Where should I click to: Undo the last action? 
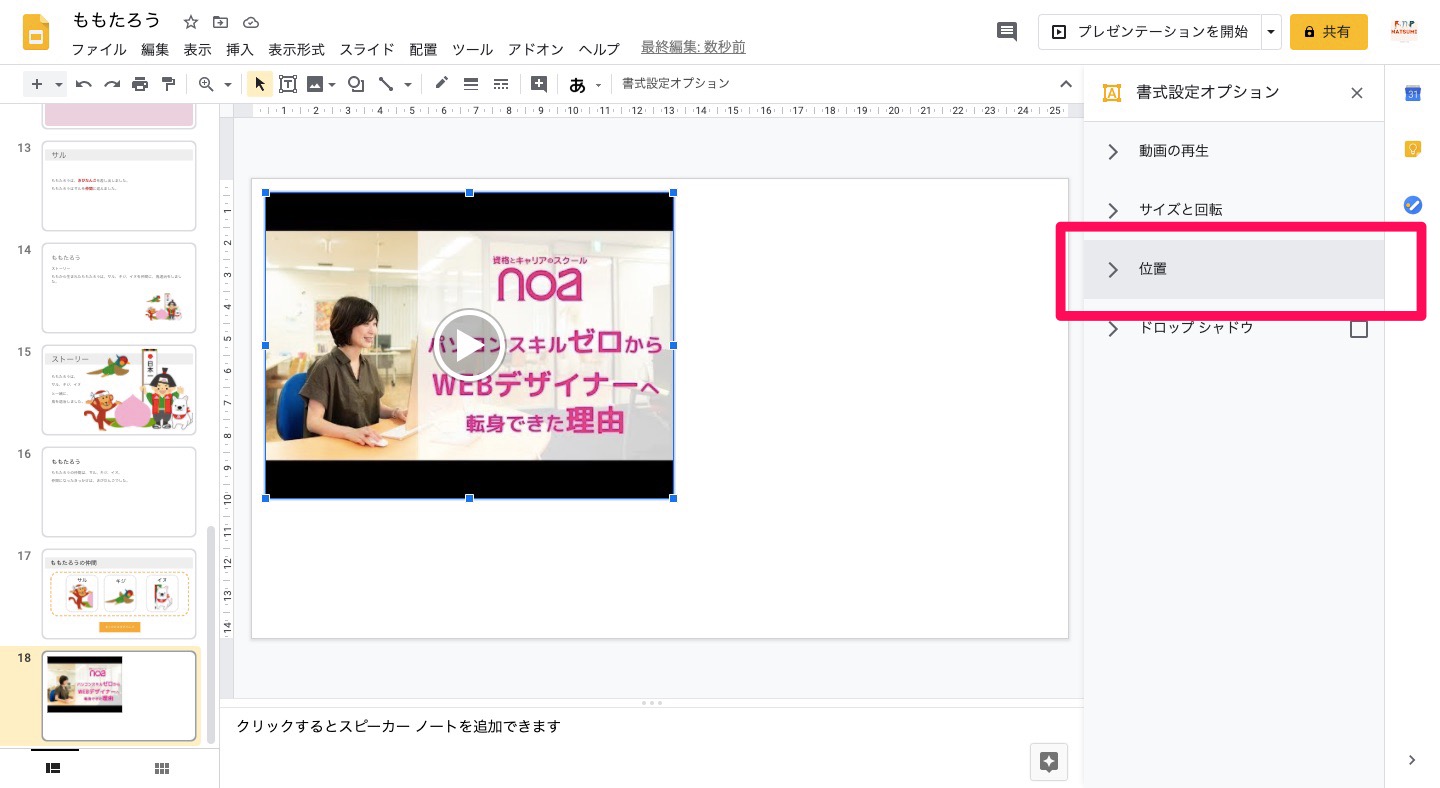pos(84,84)
